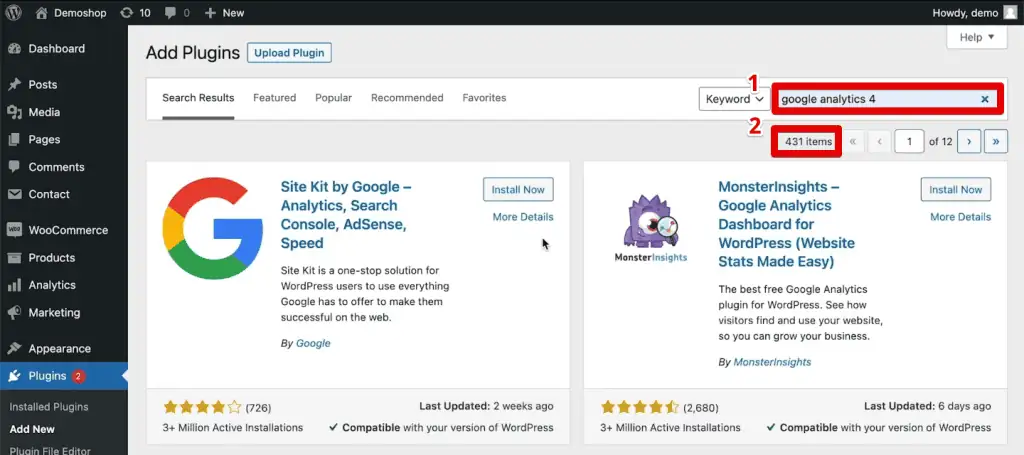Click Last Updated: 6 days ago text
Screen dimensions: 1024x455
click(927, 406)
